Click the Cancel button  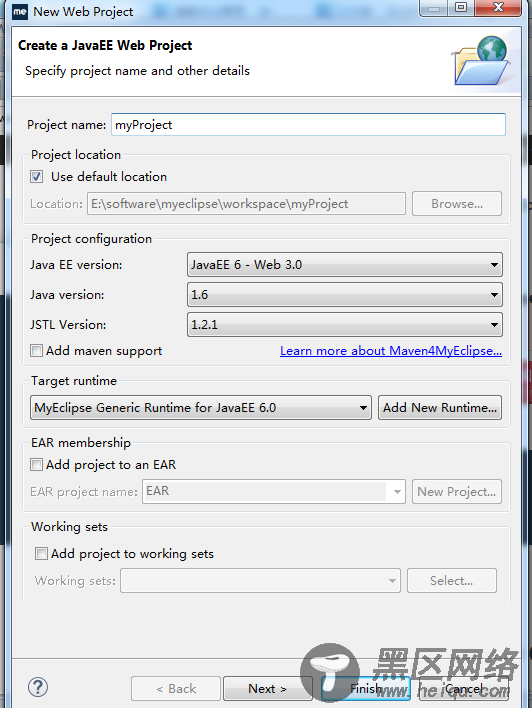click(x=464, y=689)
